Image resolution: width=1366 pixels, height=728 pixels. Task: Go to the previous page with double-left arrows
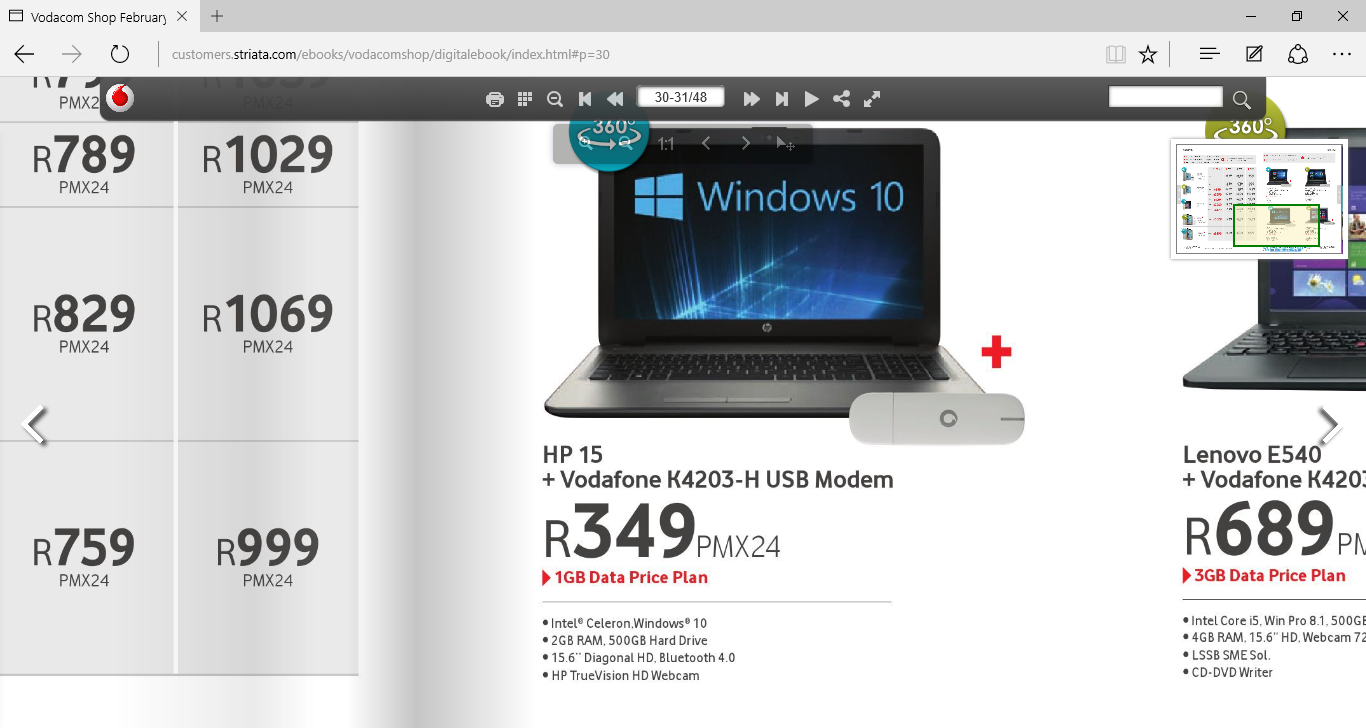pyautogui.click(x=615, y=99)
